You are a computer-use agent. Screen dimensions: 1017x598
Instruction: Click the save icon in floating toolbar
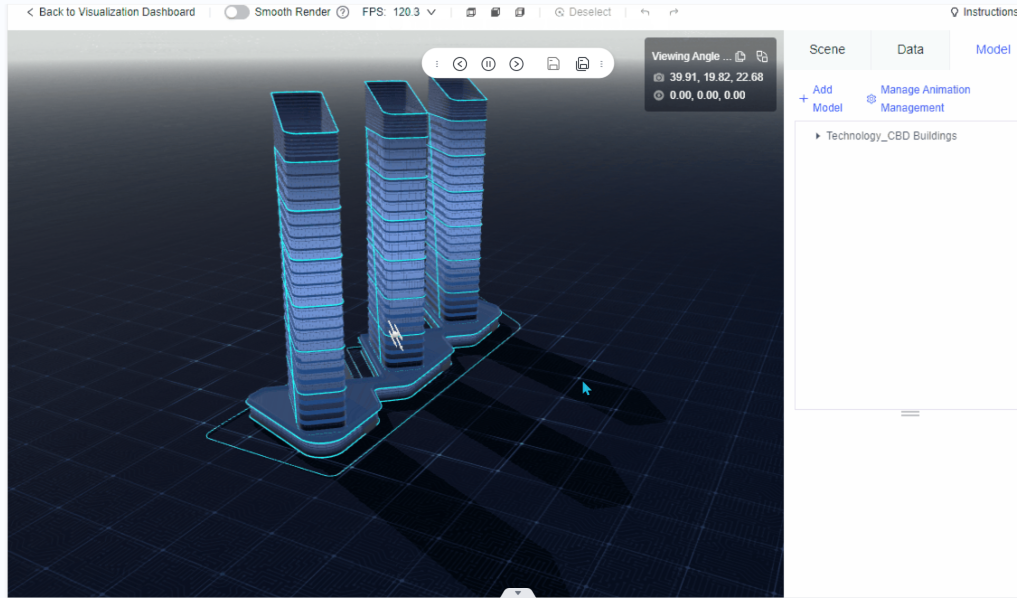pos(553,64)
